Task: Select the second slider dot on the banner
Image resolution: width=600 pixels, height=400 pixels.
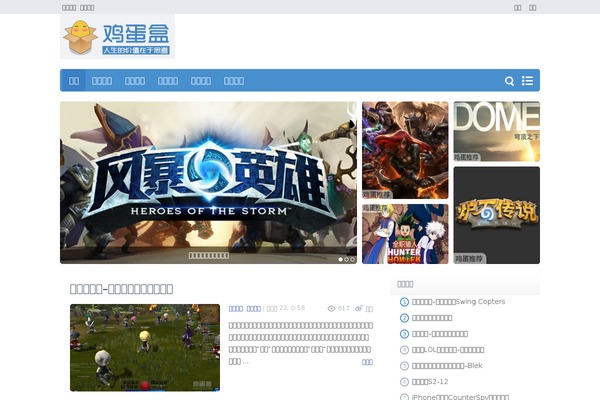Action: coord(346,260)
